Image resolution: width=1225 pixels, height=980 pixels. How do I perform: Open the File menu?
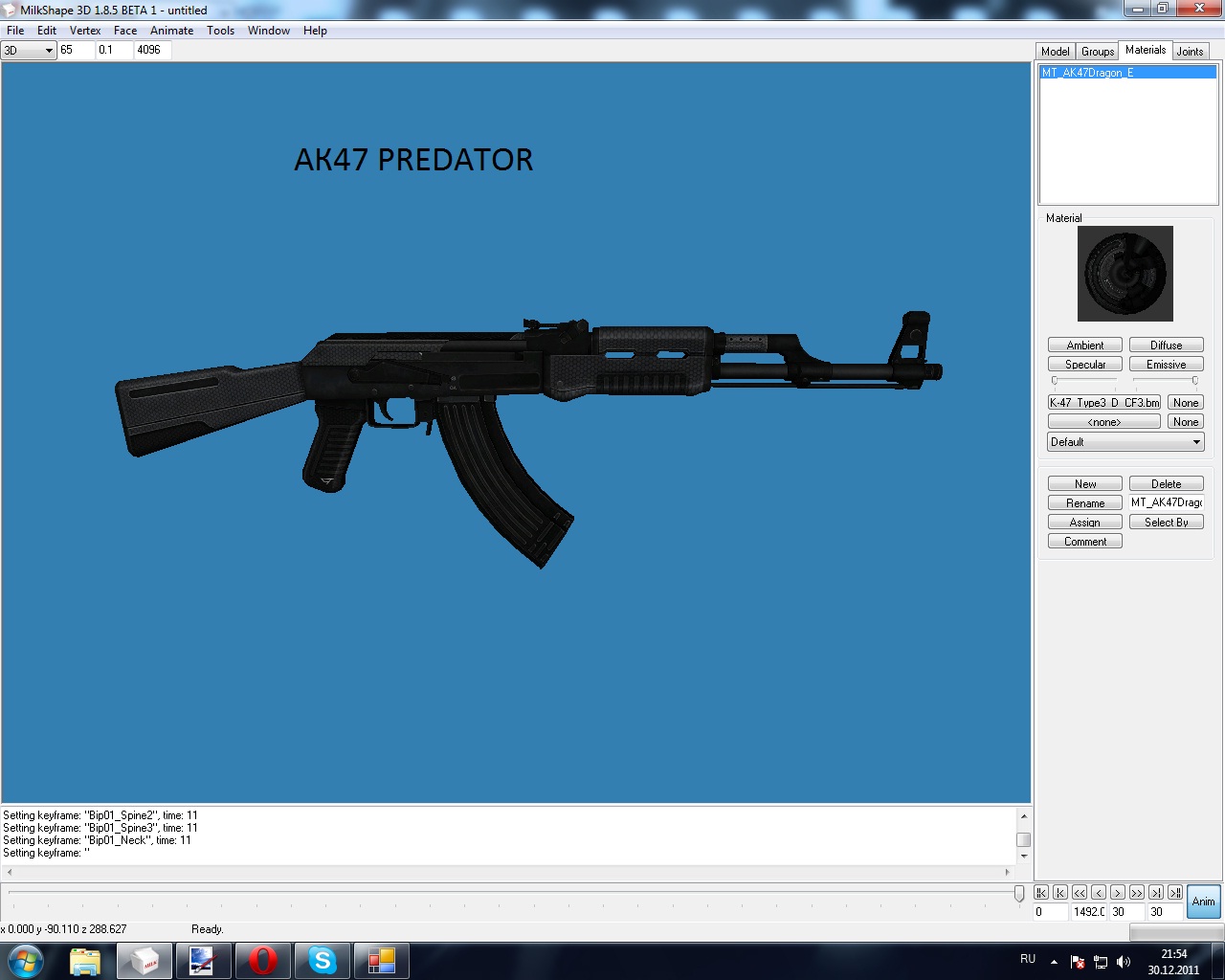pos(15,31)
